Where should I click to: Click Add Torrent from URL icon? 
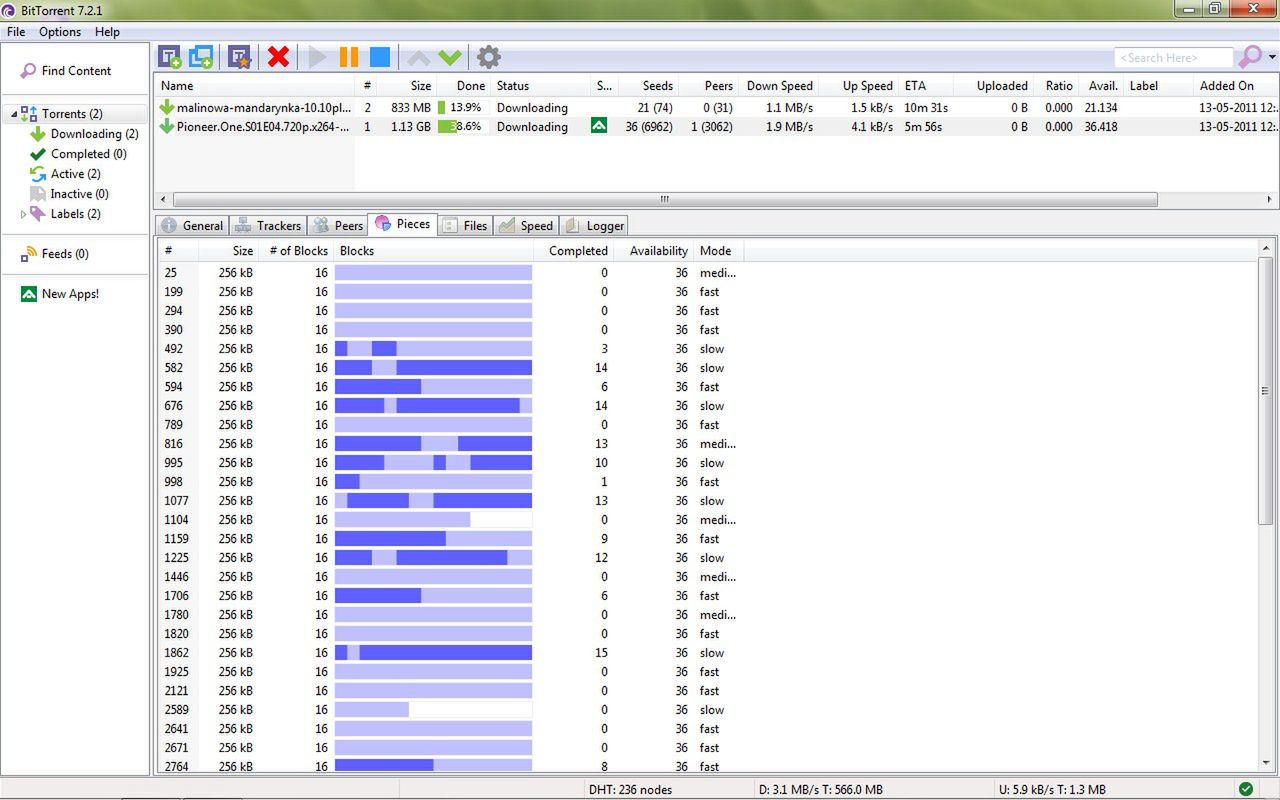pyautogui.click(x=201, y=57)
